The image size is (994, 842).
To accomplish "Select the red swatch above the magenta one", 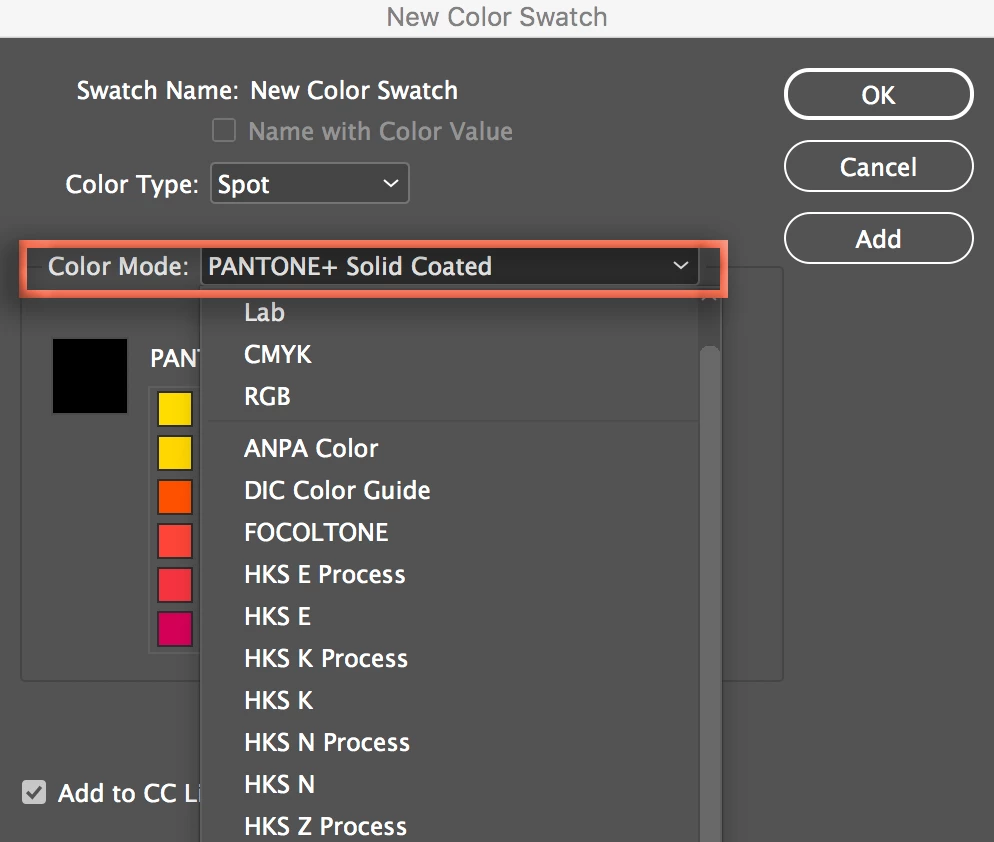I will tap(174, 585).
